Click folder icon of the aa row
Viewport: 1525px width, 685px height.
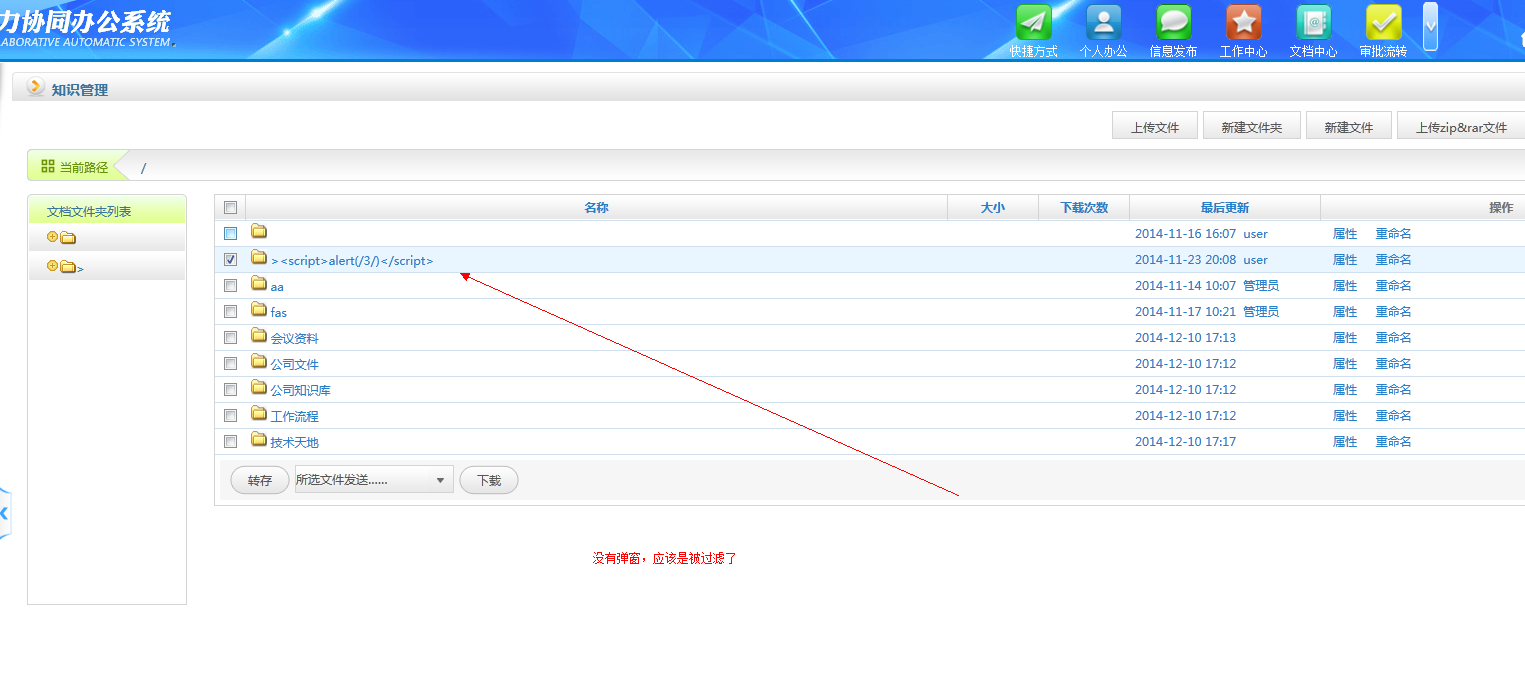click(x=259, y=284)
